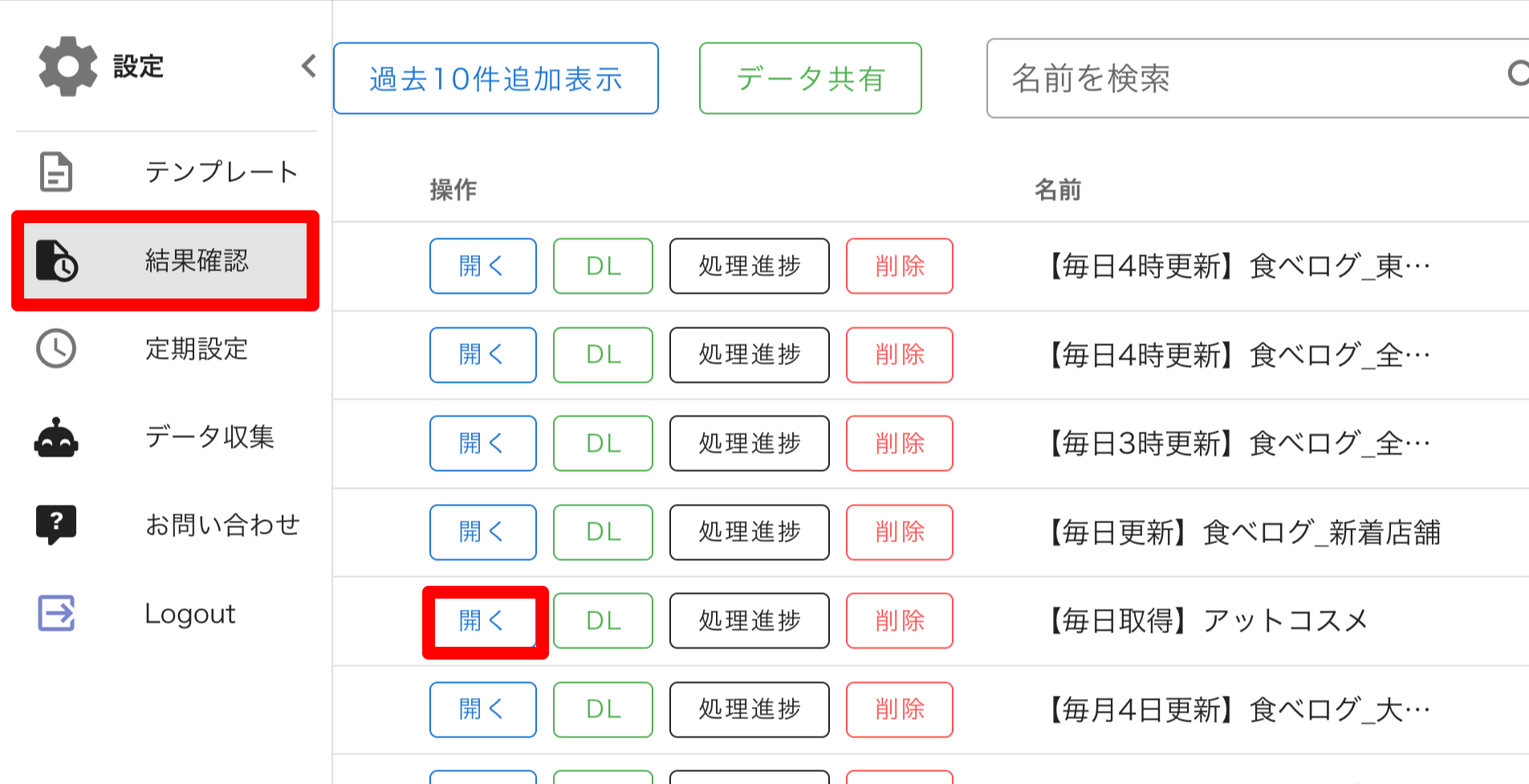The height and width of the screenshot is (784, 1529).
Task: Click the template document icon
Action: (56, 172)
